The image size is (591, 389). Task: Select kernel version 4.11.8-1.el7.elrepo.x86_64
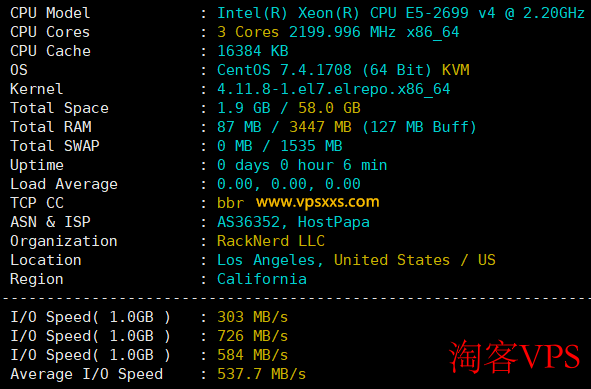tap(334, 89)
